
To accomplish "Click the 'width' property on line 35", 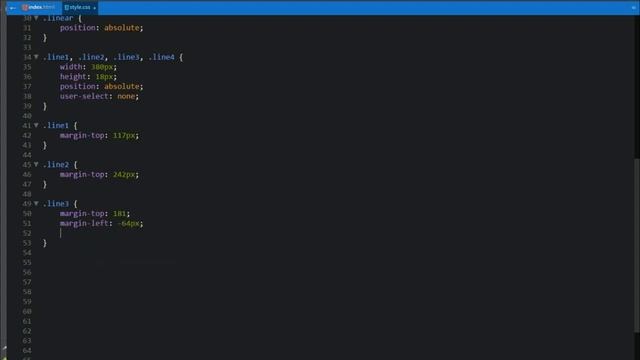I will (71, 67).
